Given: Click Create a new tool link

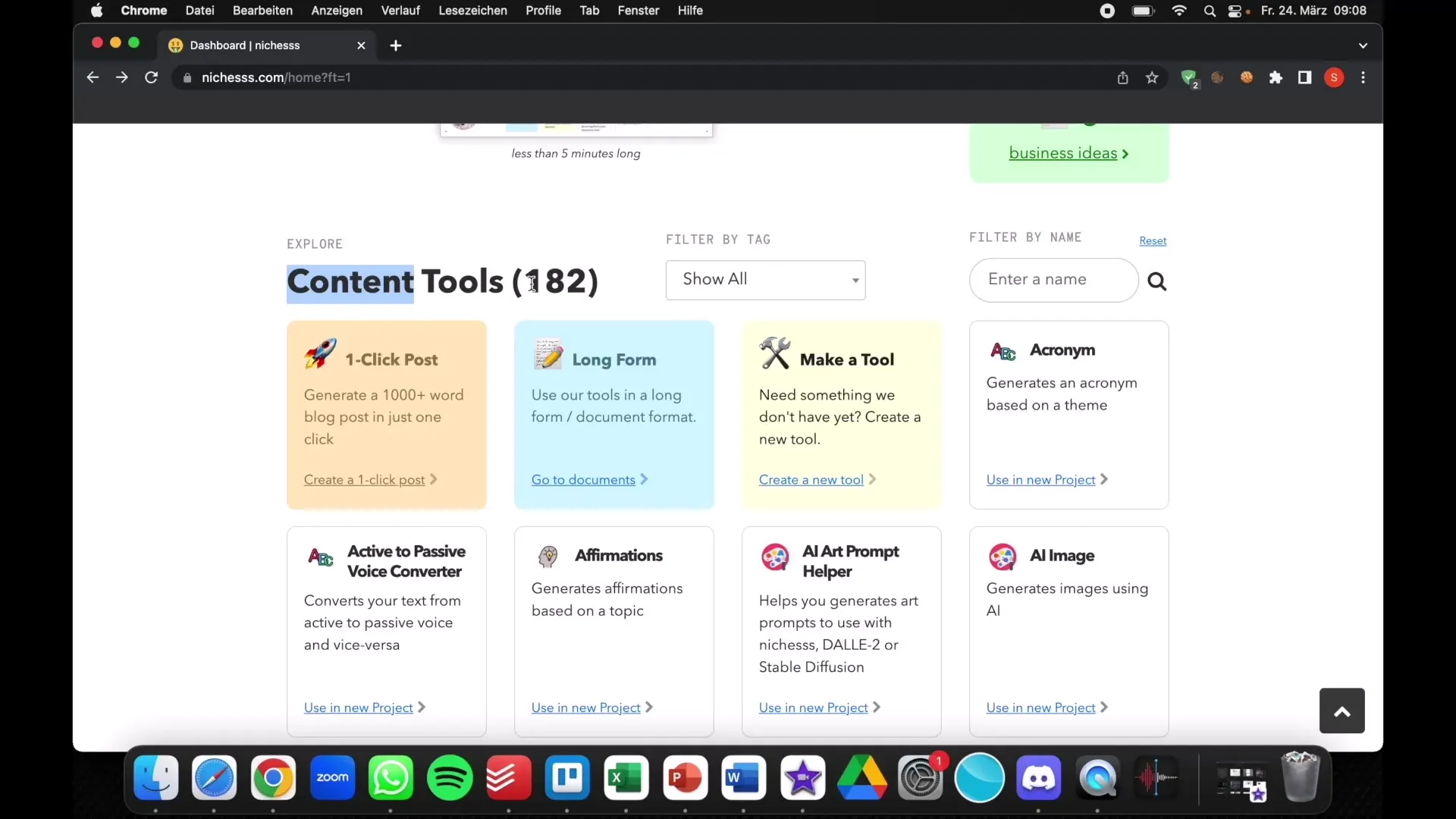Looking at the screenshot, I should 810,479.
